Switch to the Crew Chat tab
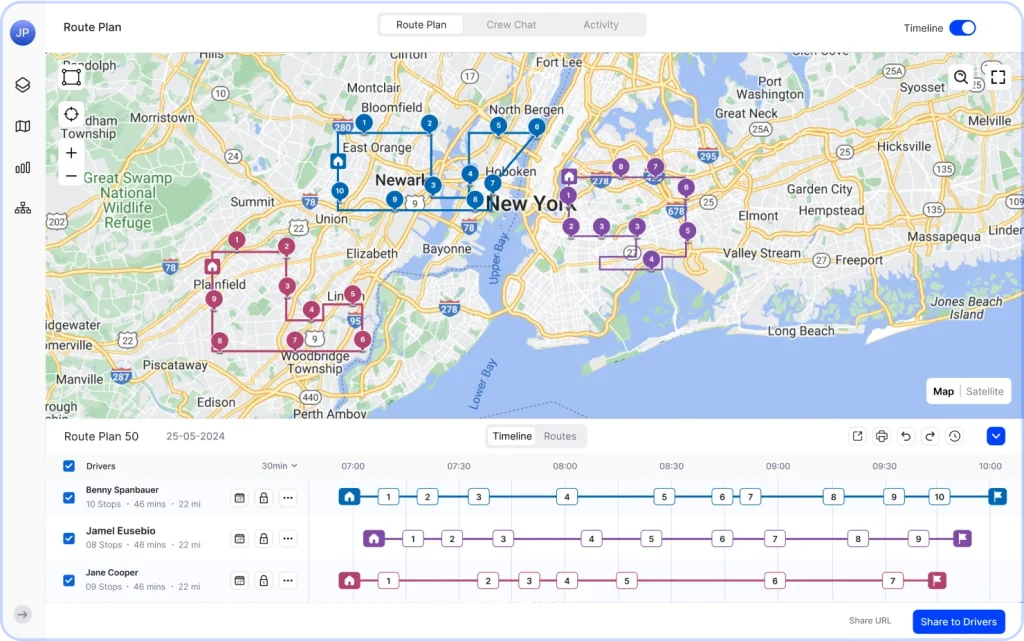 click(511, 25)
